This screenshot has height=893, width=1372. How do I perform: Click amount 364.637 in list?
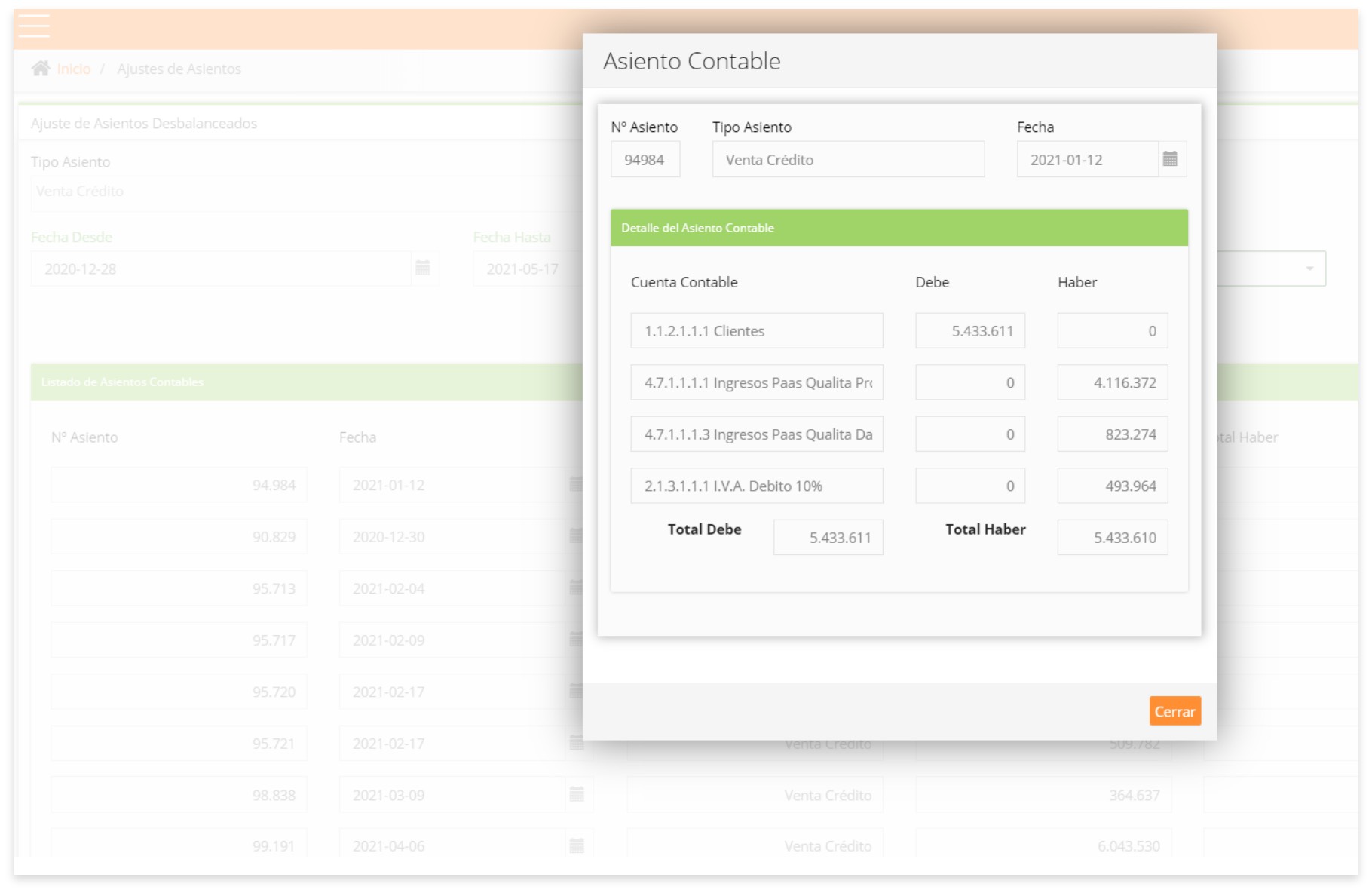point(1044,795)
